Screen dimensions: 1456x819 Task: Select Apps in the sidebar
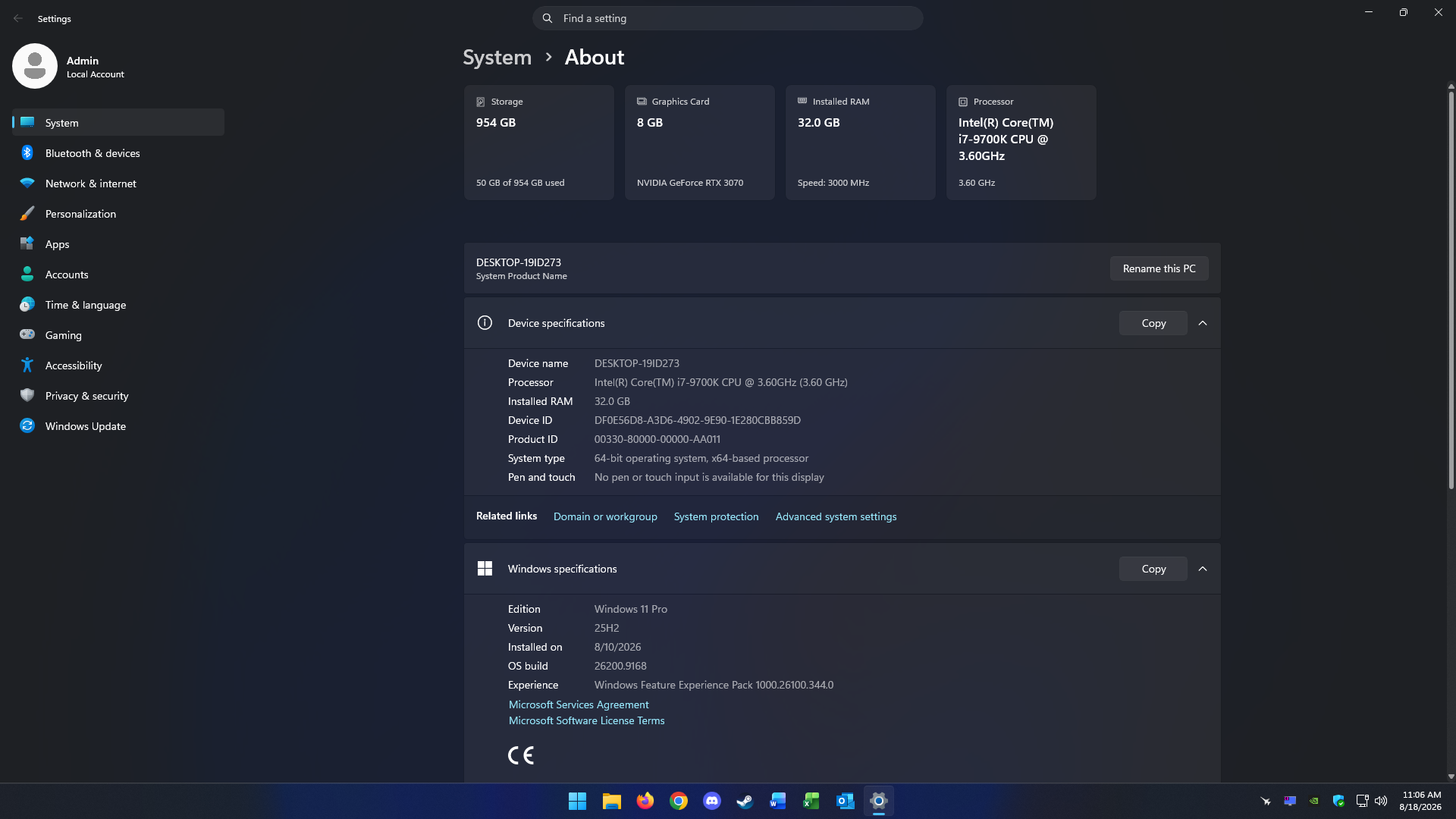click(118, 244)
